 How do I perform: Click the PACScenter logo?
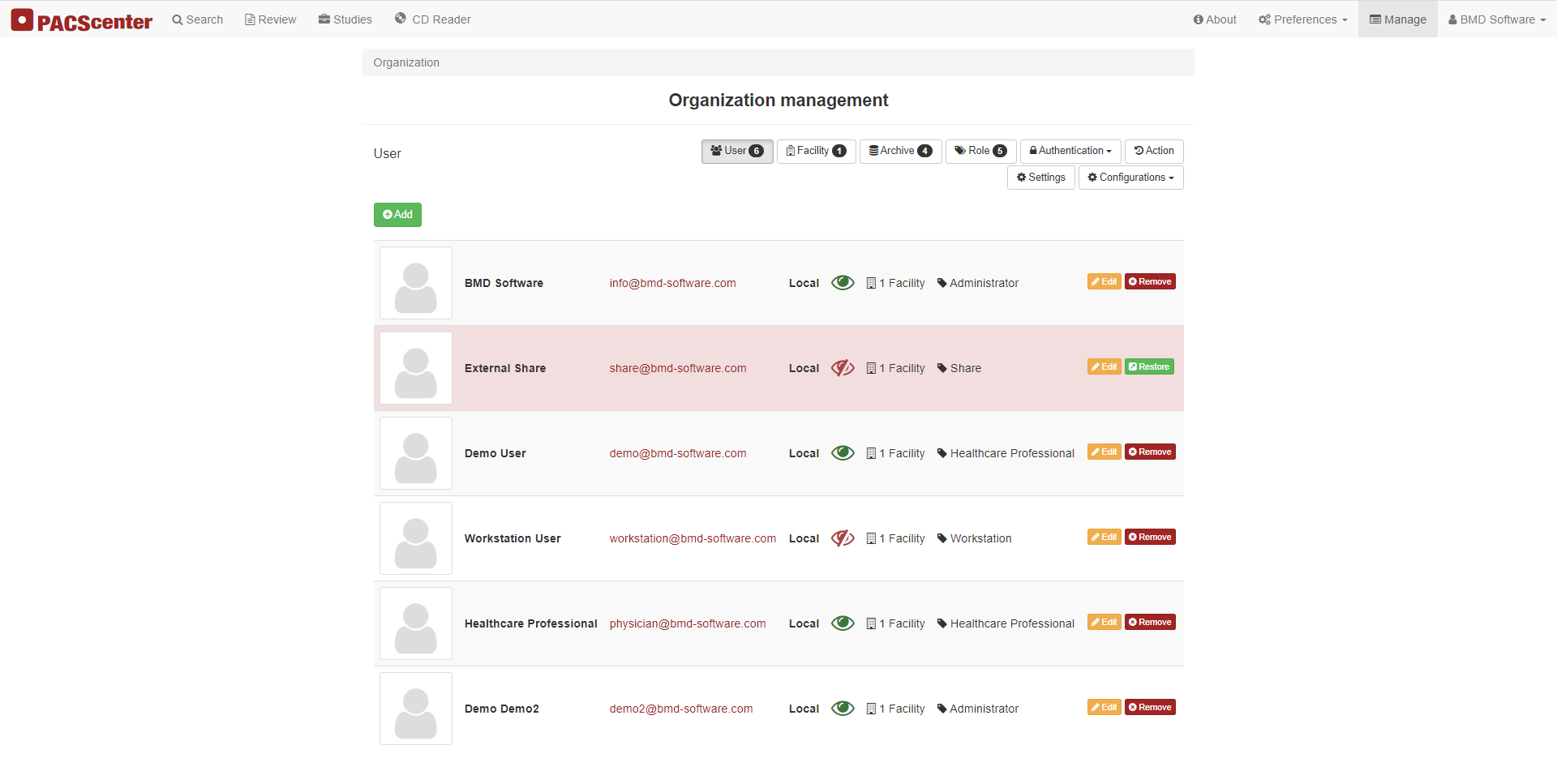81,19
